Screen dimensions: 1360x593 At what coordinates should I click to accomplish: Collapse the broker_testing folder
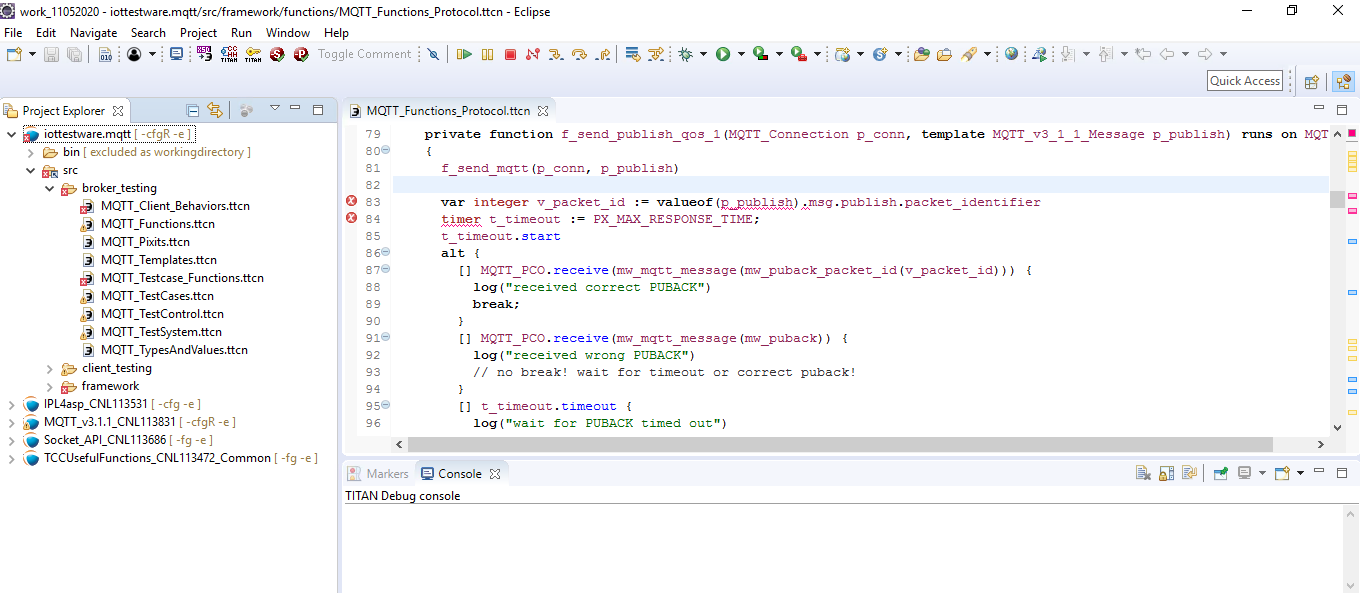[50, 188]
